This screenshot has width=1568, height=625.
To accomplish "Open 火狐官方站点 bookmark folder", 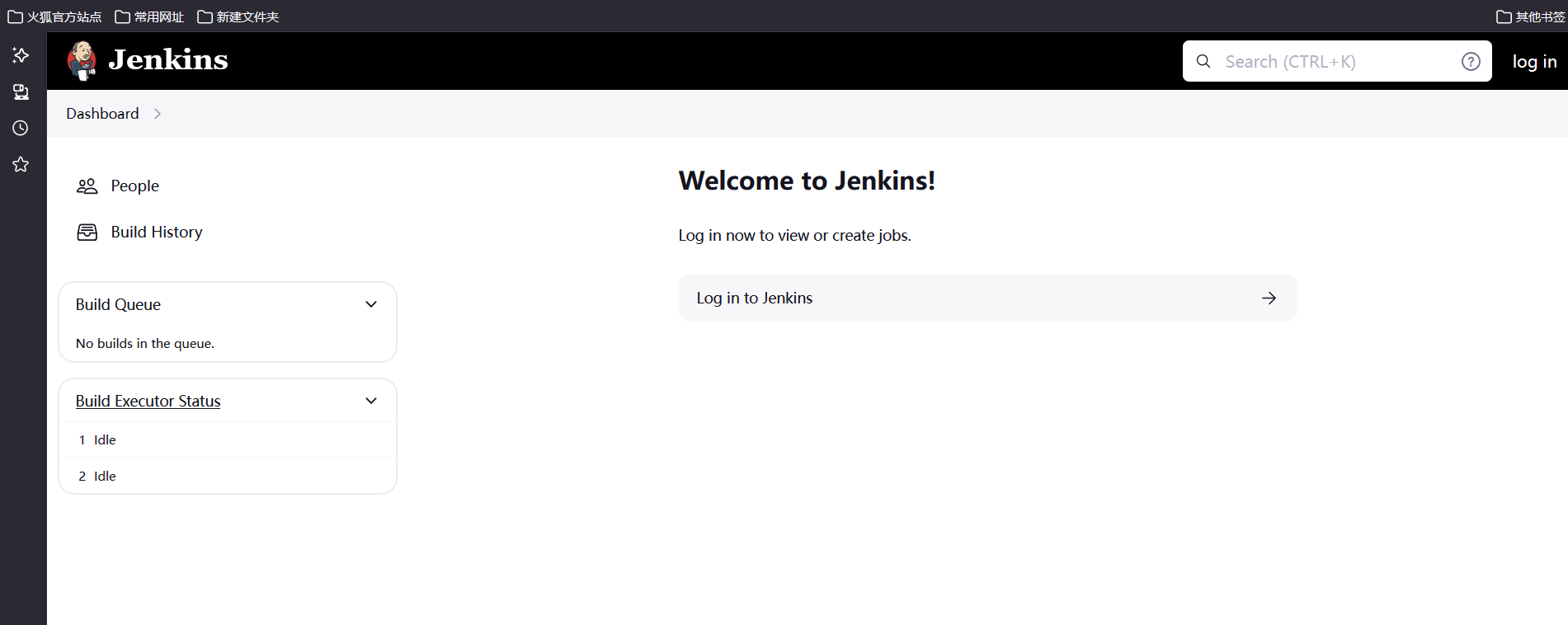I will tap(54, 16).
